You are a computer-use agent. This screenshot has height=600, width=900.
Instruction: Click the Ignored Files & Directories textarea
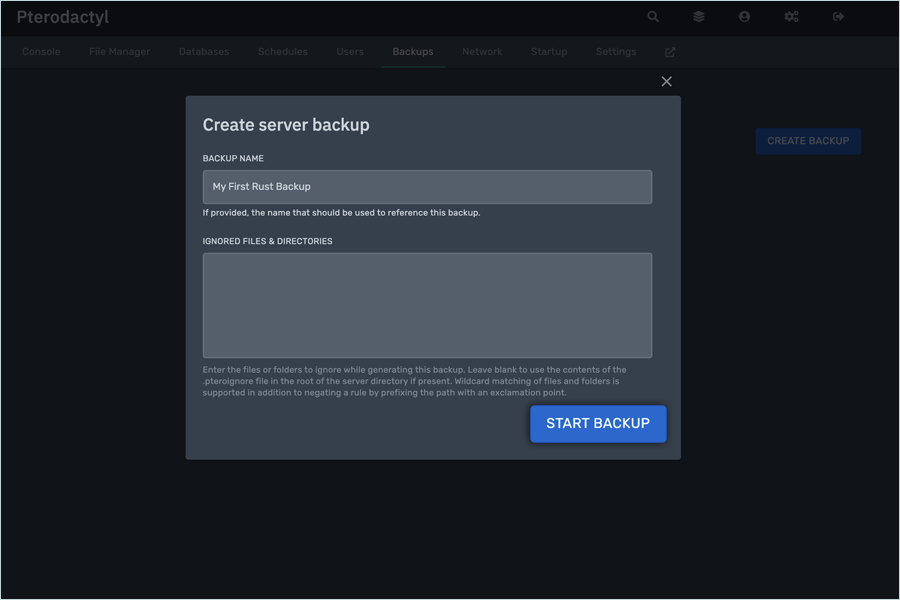coord(427,305)
